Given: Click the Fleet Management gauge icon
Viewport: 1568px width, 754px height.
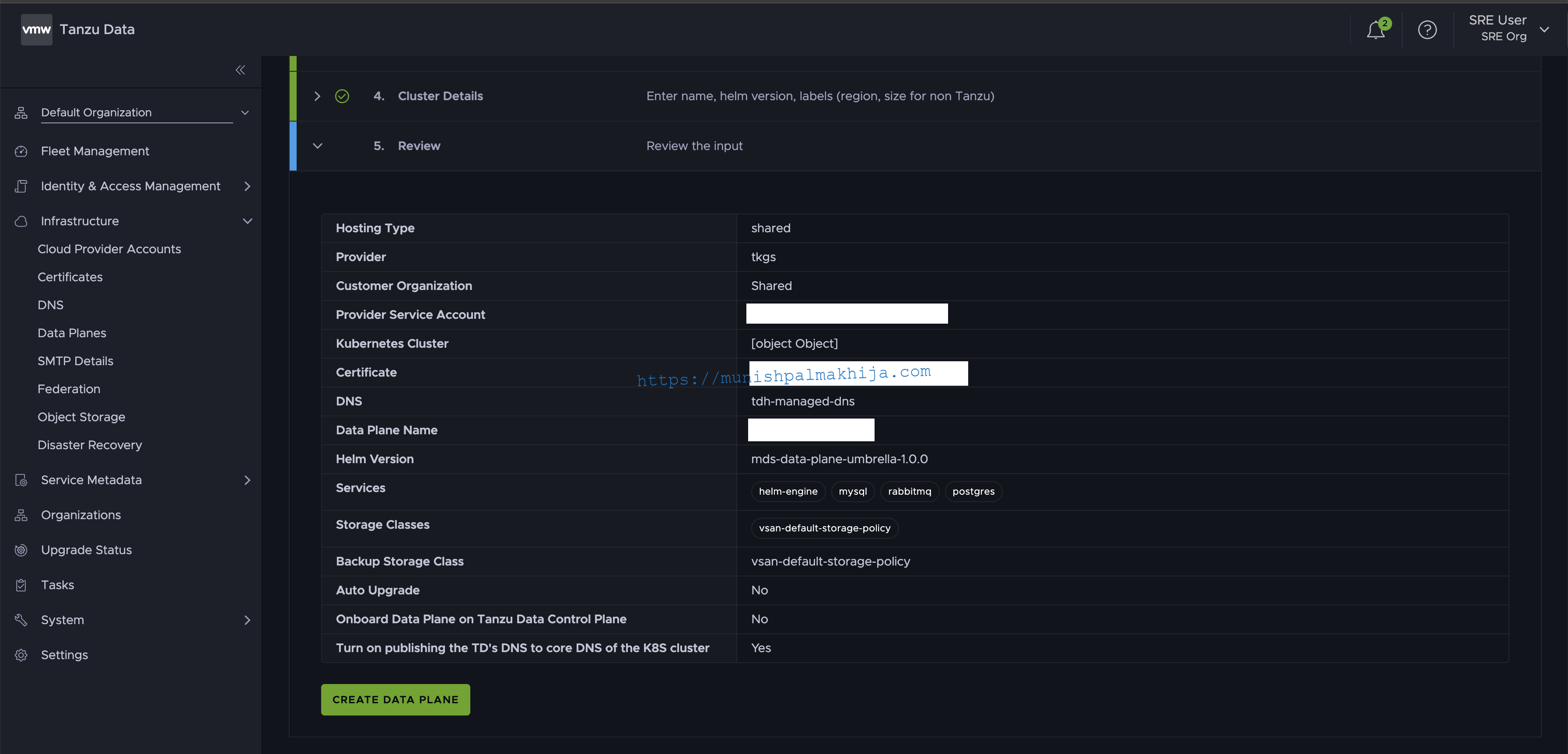Looking at the screenshot, I should point(21,151).
